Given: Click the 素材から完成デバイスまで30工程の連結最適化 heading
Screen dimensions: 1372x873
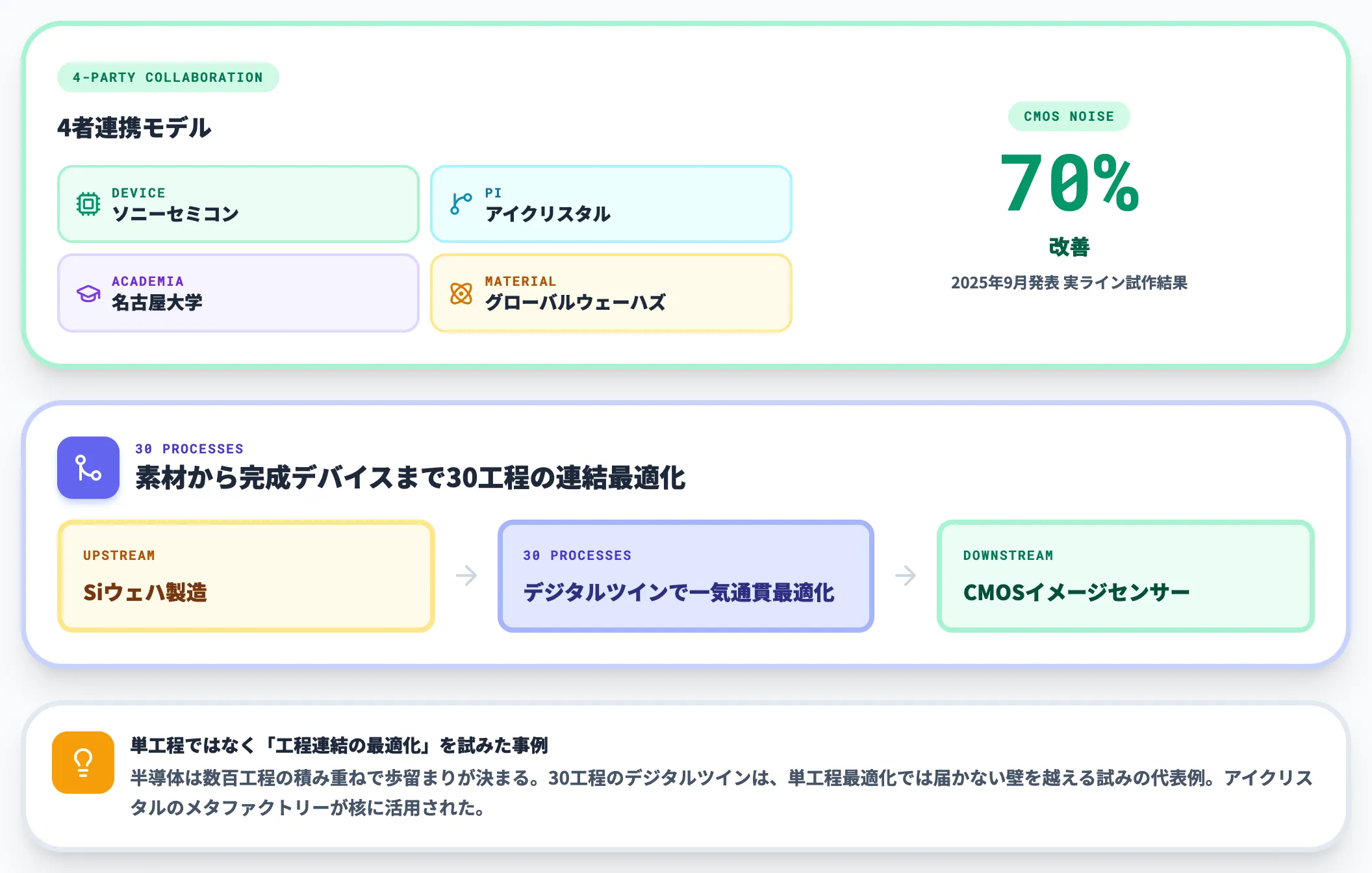Looking at the screenshot, I should coord(411,477).
